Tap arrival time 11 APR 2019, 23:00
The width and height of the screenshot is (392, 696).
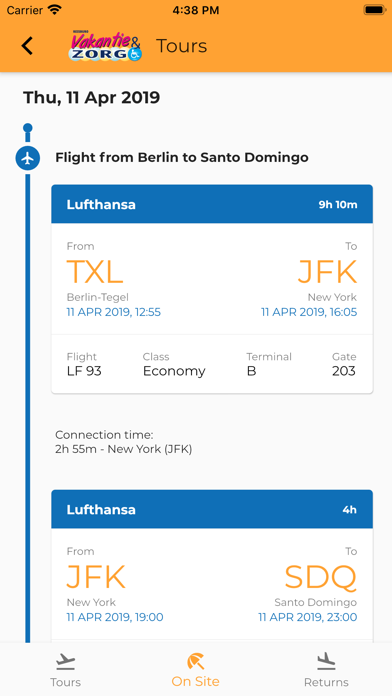308,617
